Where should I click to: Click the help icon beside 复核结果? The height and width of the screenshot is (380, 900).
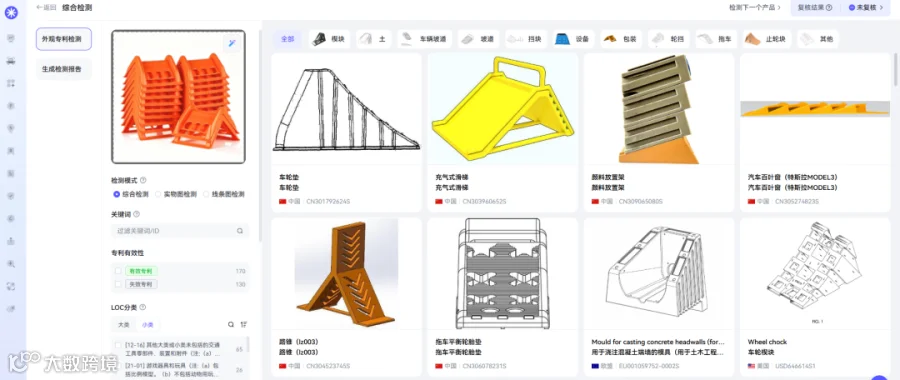(x=829, y=8)
